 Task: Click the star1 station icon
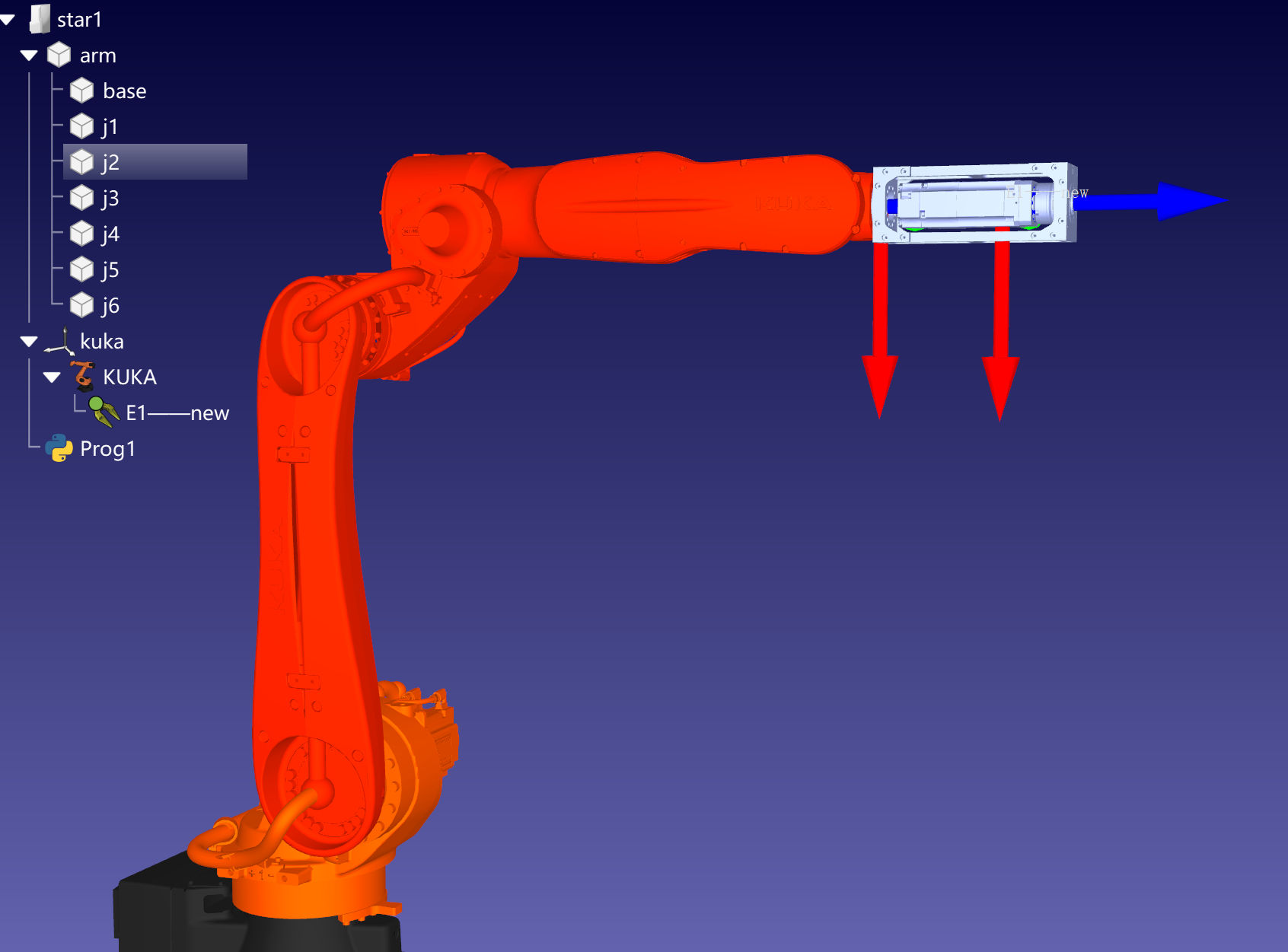(x=40, y=19)
